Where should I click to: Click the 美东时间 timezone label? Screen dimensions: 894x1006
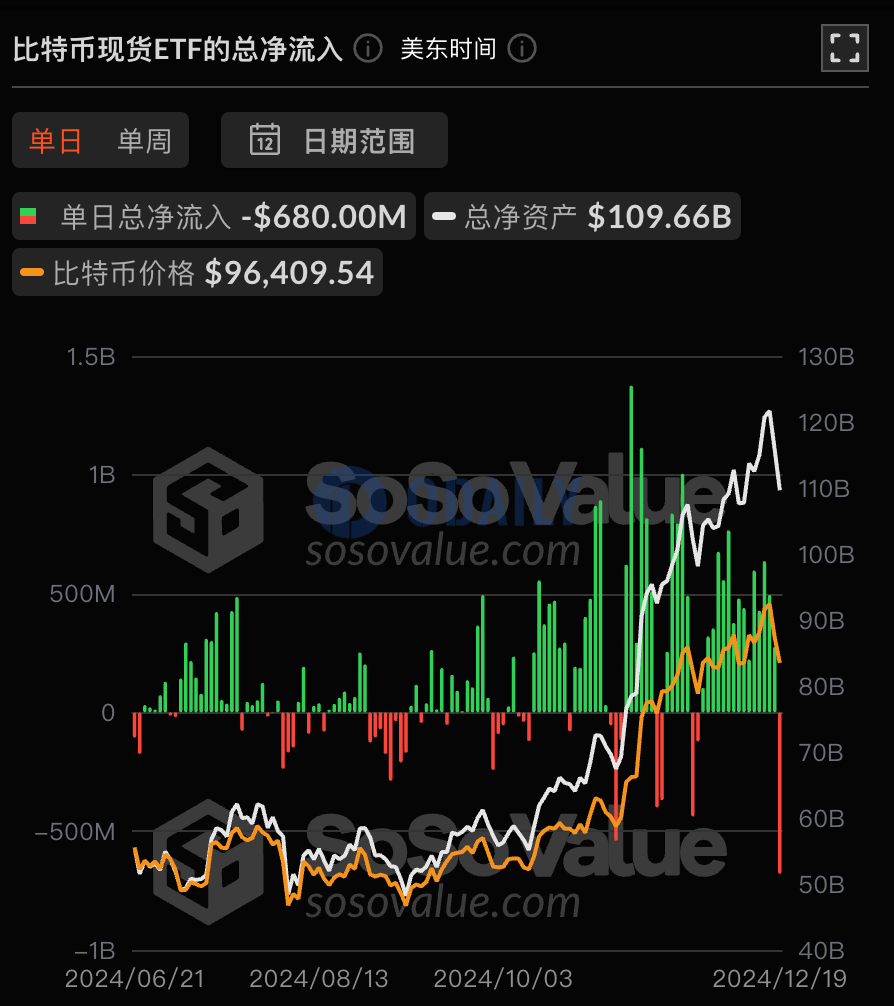coord(448,48)
